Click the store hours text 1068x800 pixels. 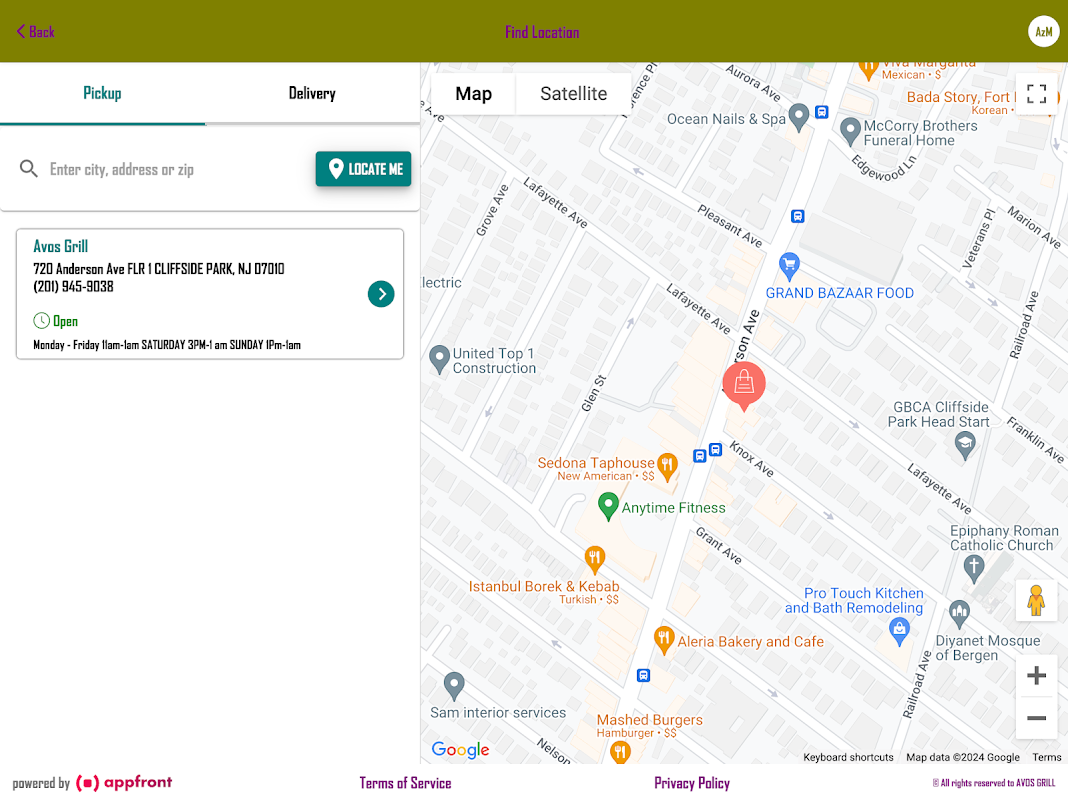[167, 345]
